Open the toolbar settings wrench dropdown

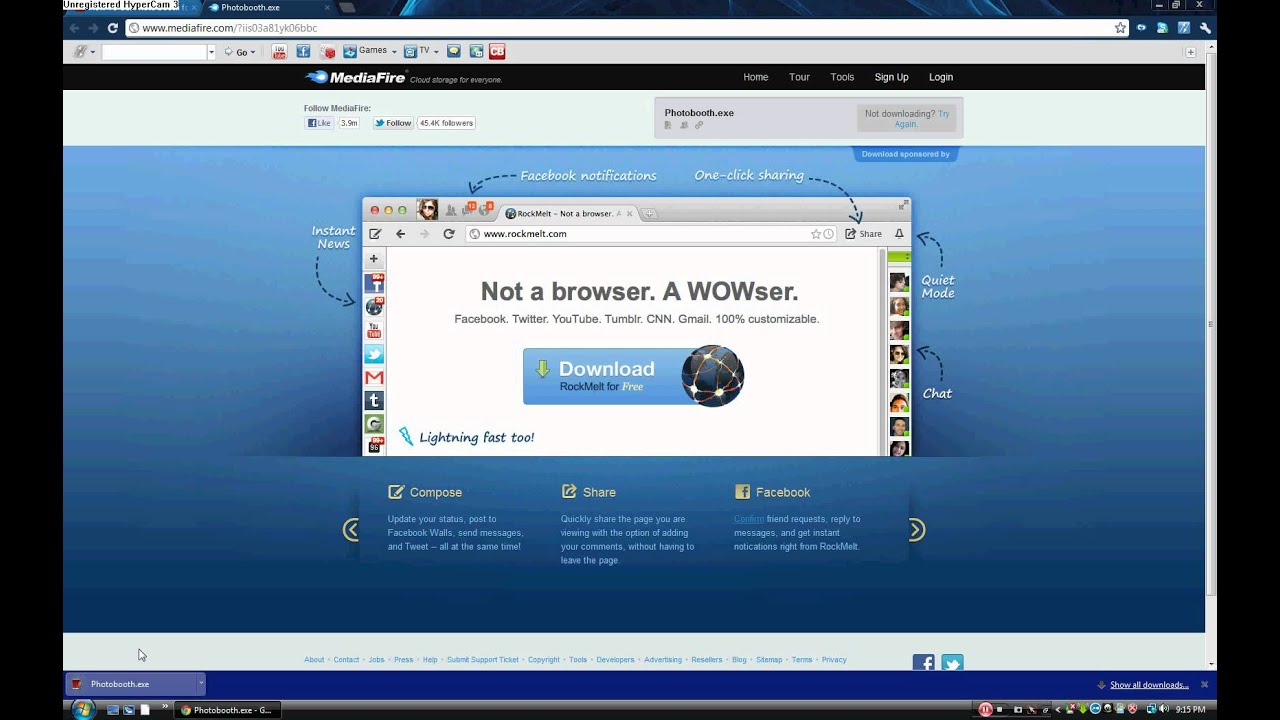tap(83, 51)
